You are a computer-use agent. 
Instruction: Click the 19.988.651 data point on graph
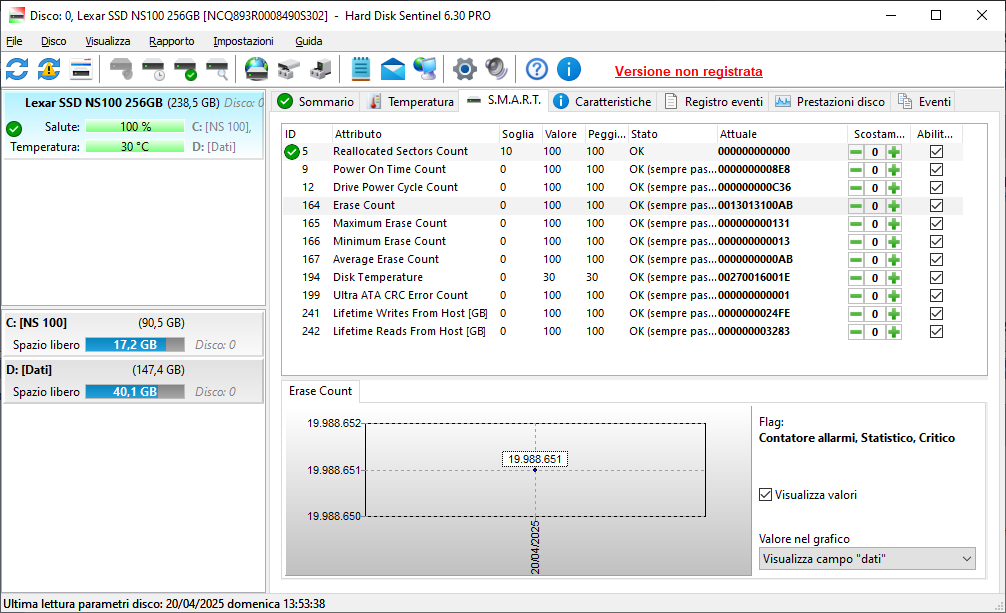(x=535, y=470)
